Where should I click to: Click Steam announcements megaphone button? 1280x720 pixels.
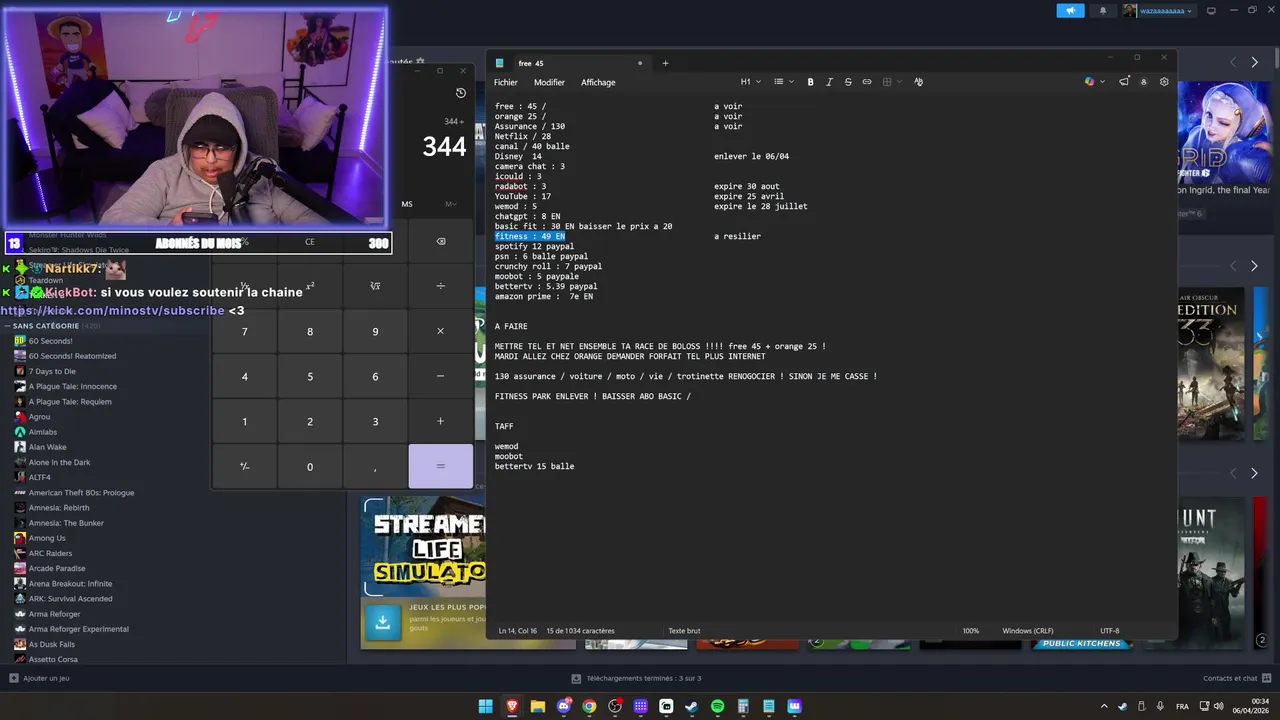point(1070,10)
